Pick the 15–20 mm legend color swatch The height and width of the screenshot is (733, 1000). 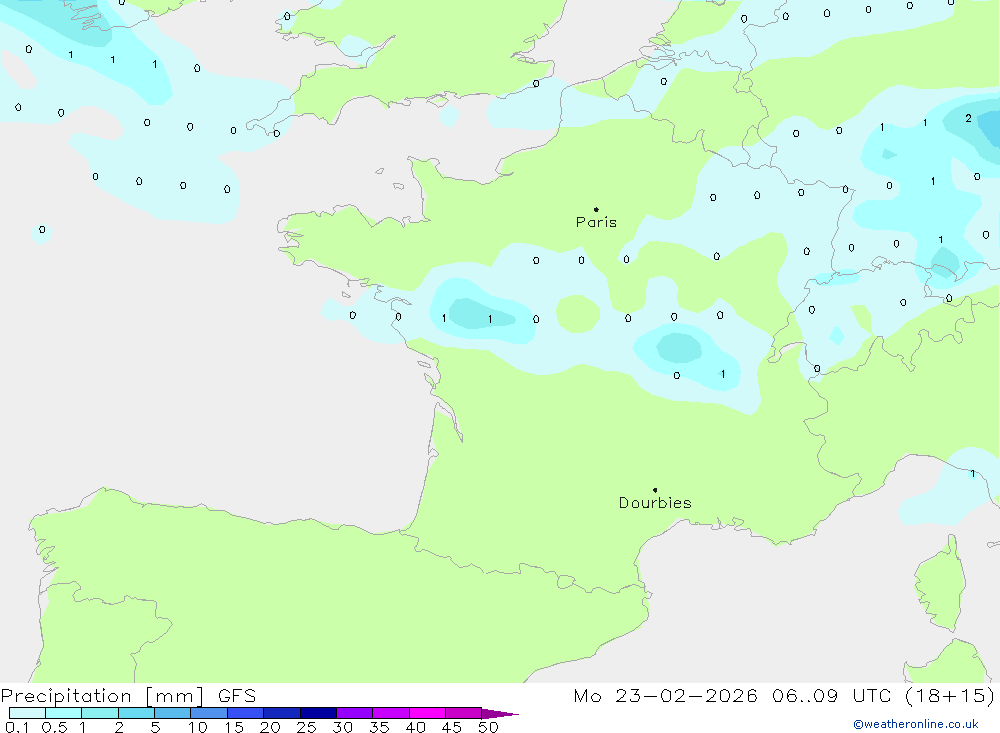pyautogui.click(x=246, y=713)
